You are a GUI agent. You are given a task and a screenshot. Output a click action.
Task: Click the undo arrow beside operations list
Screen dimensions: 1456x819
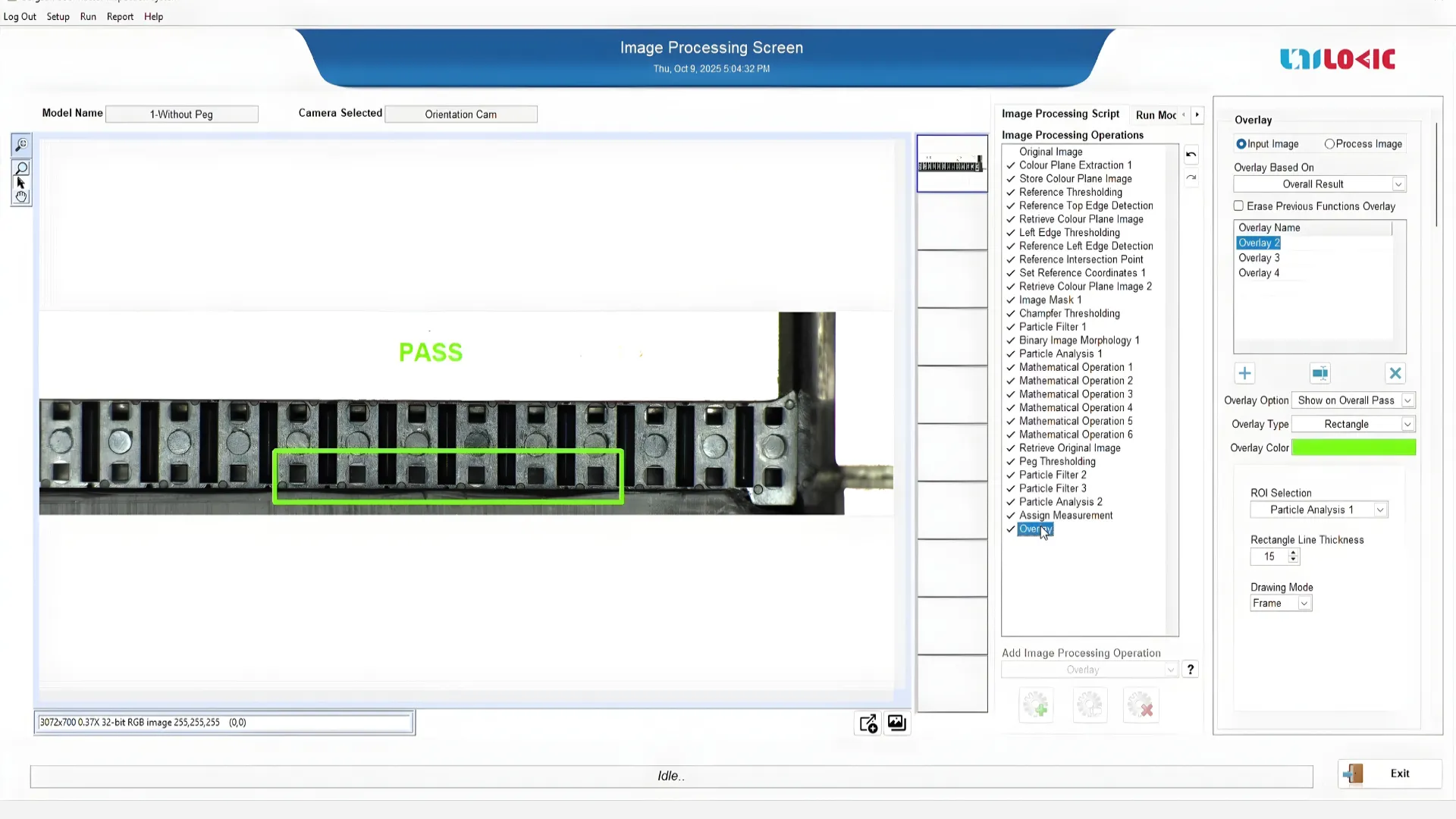[1191, 155]
